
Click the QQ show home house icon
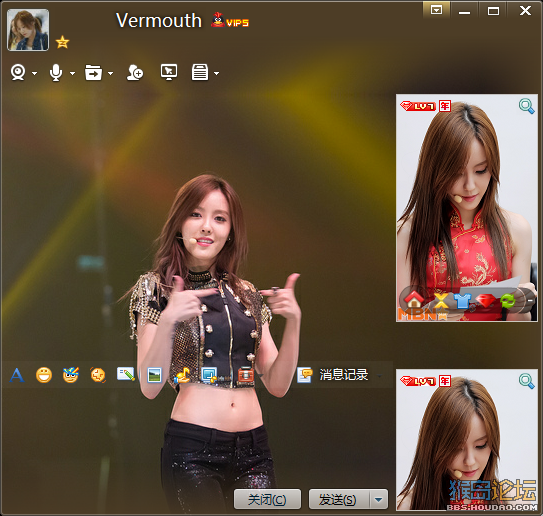(x=414, y=300)
